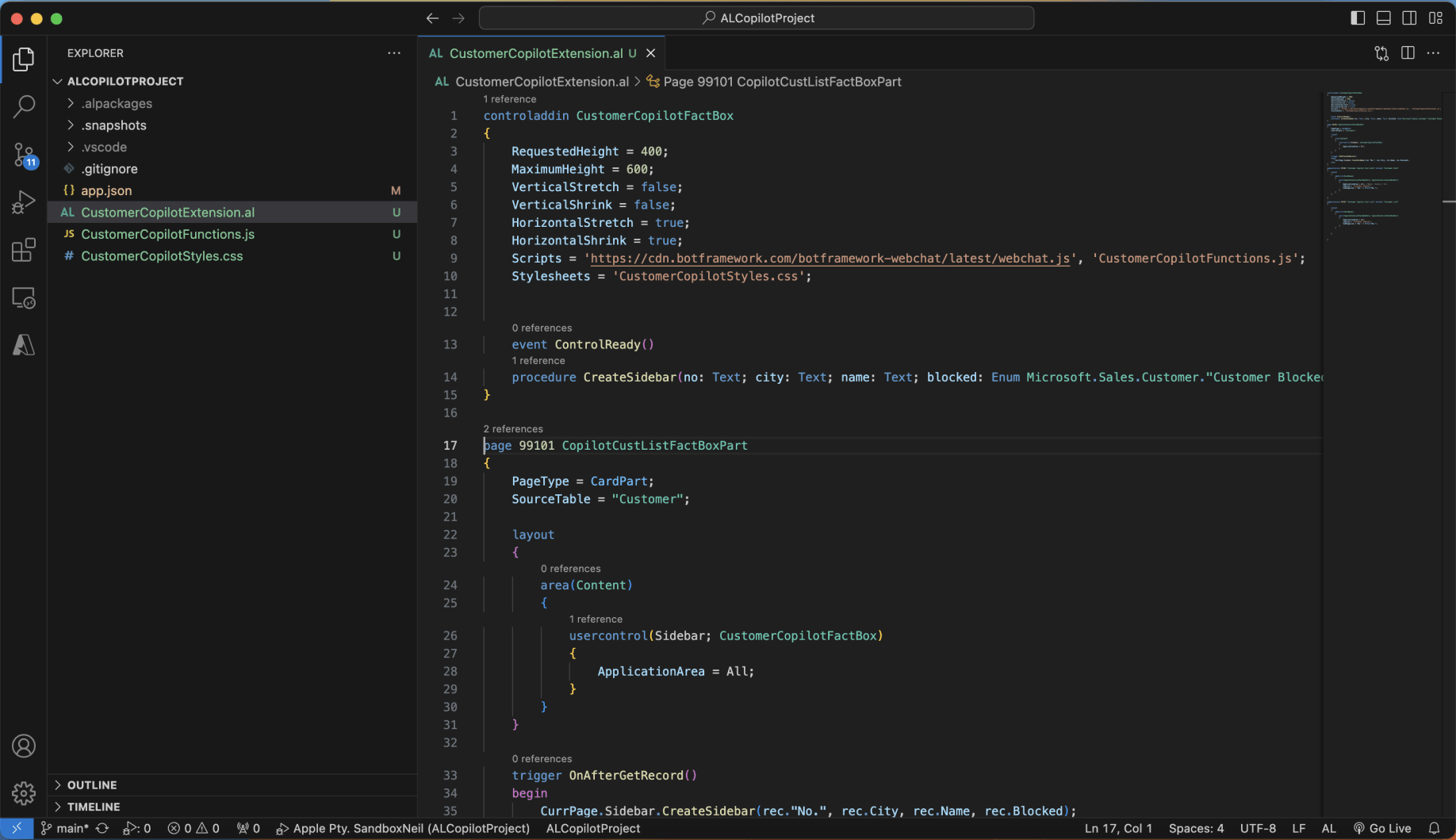Open the Search view in activity bar
Viewport: 1456px width, 840px height.
[x=24, y=106]
